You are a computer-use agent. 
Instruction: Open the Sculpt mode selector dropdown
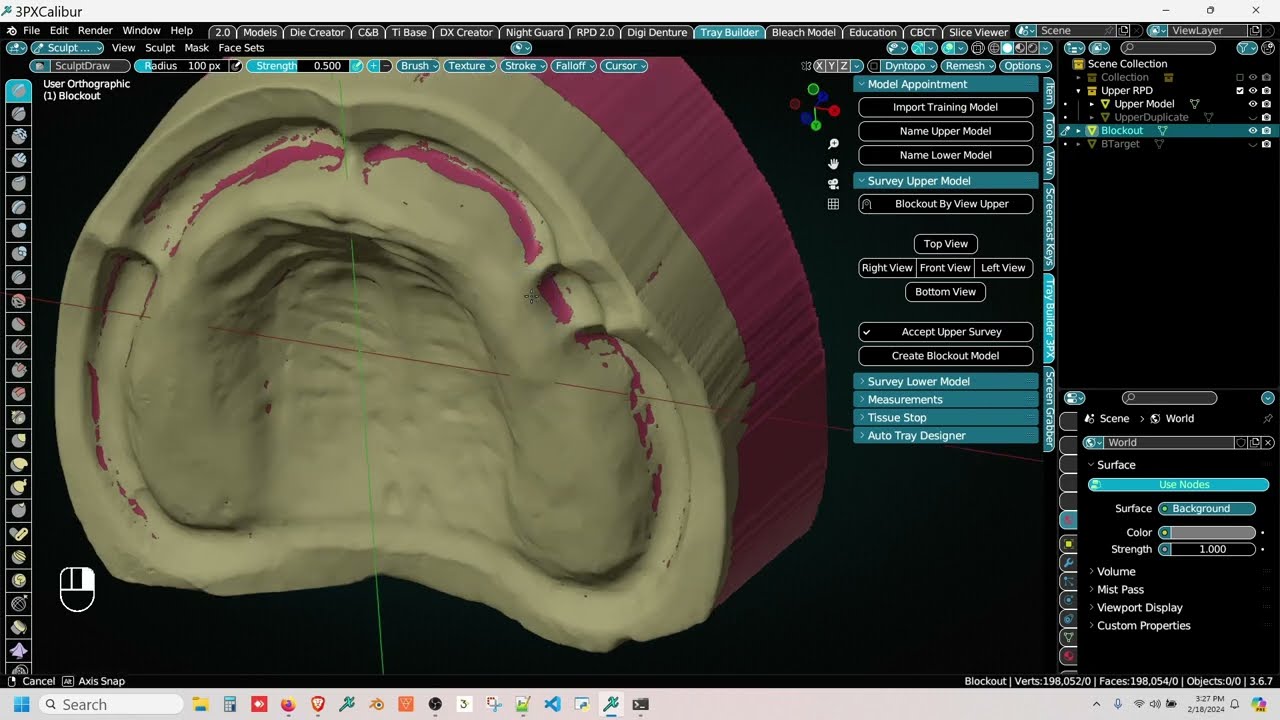point(69,48)
